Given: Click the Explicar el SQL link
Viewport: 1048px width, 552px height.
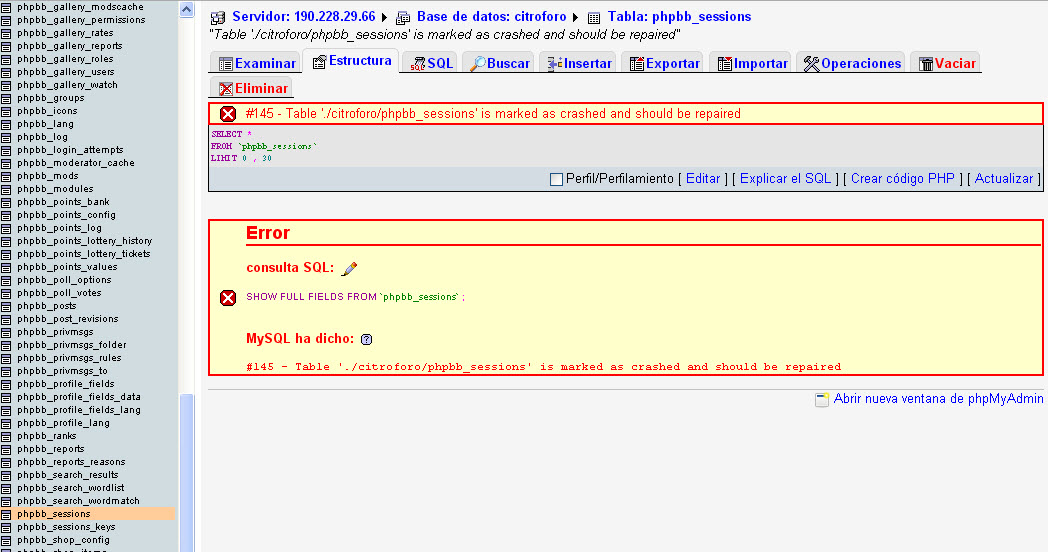Looking at the screenshot, I should pos(785,179).
